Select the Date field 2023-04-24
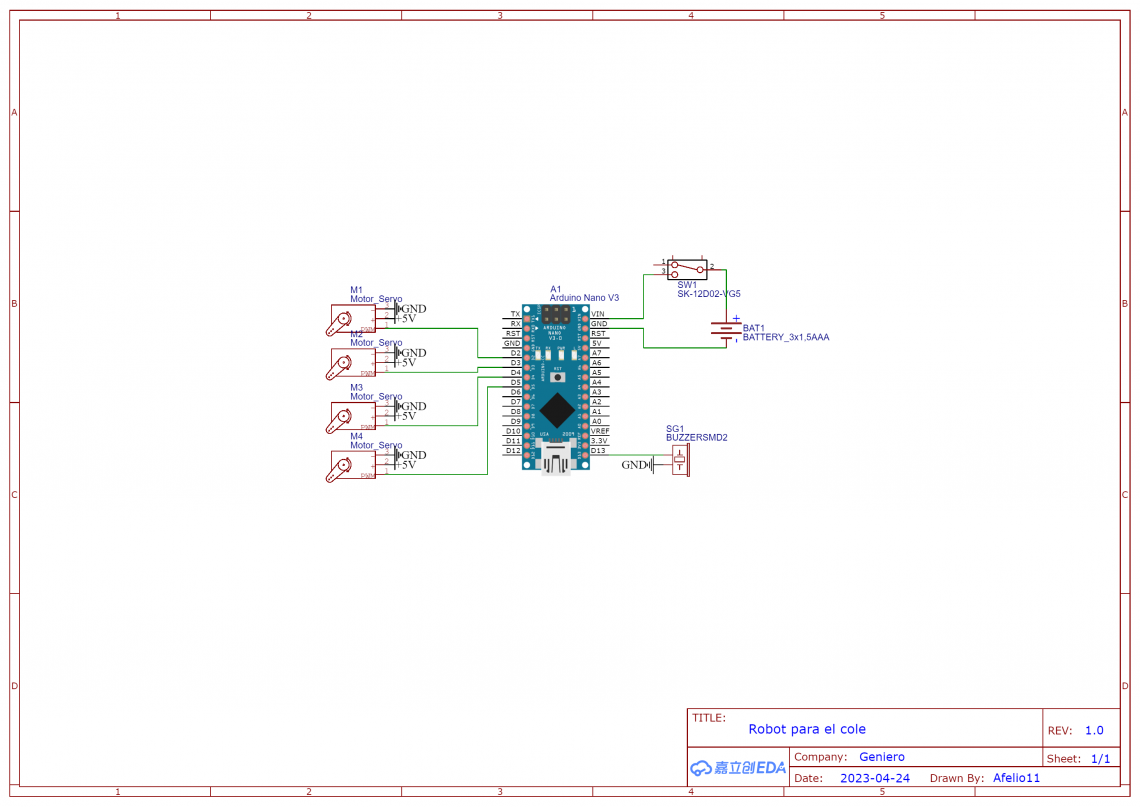Image resolution: width=1140 pixels, height=807 pixels. click(x=874, y=777)
